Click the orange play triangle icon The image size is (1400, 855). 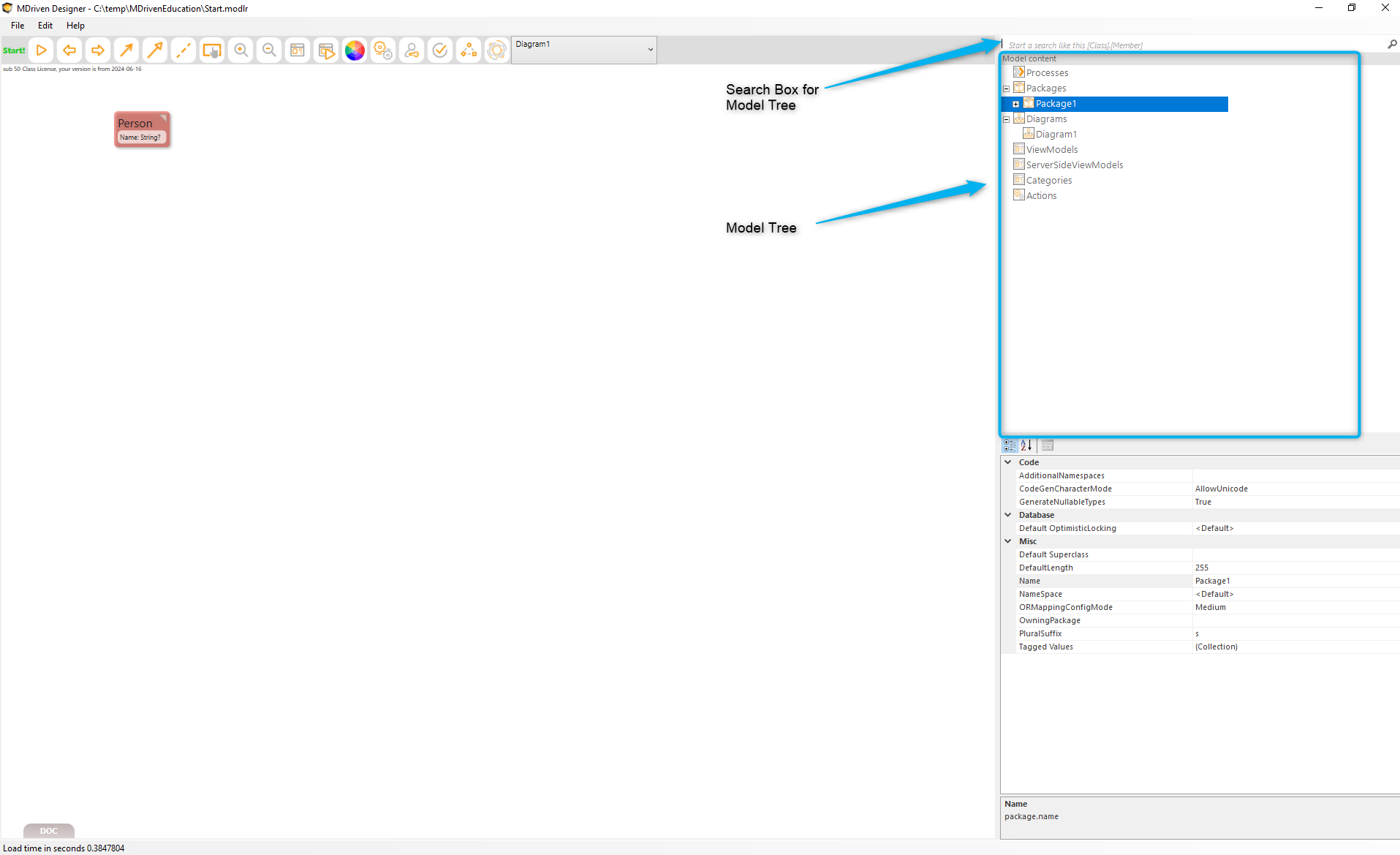(x=42, y=50)
